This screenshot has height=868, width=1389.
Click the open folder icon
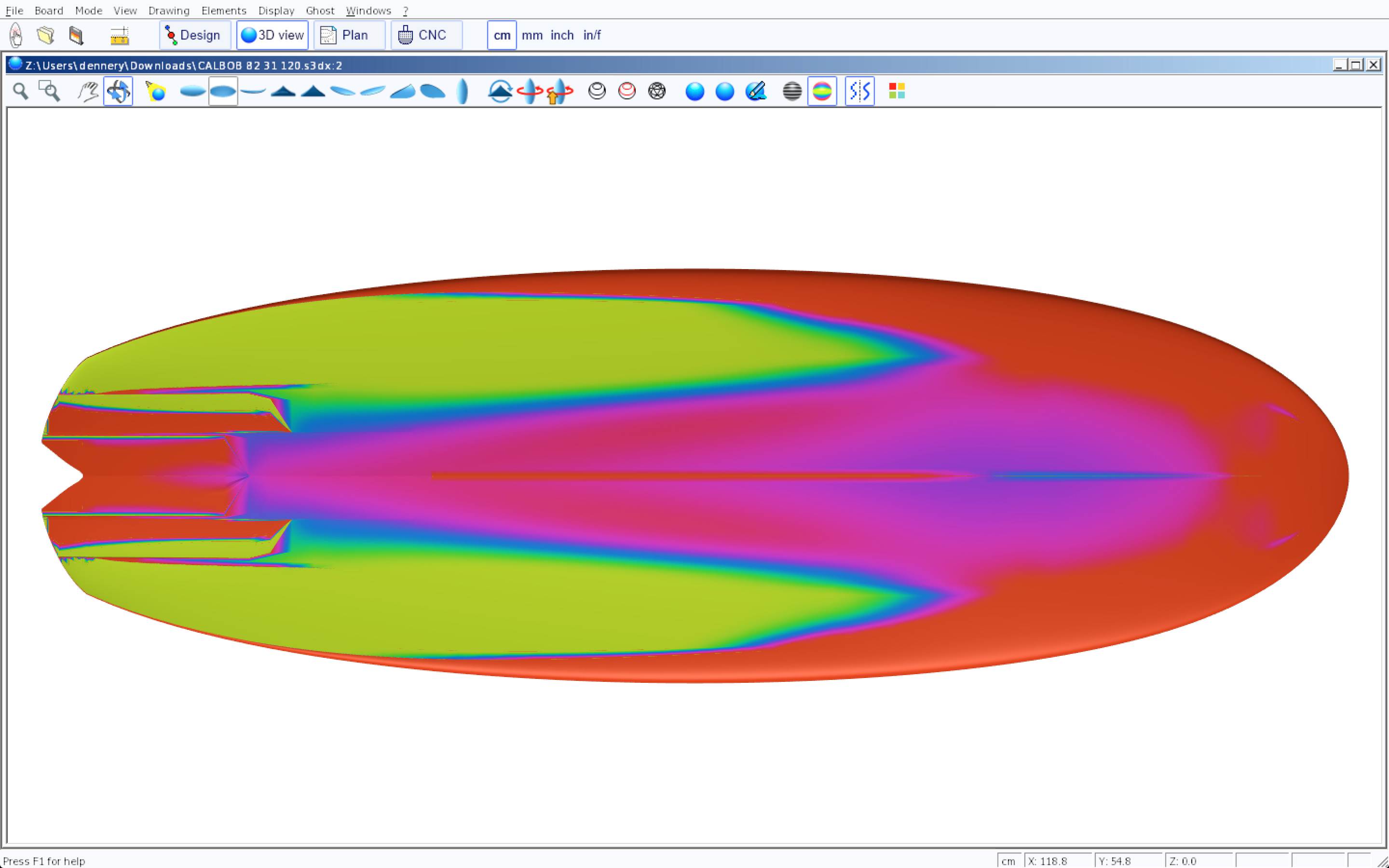tap(46, 36)
